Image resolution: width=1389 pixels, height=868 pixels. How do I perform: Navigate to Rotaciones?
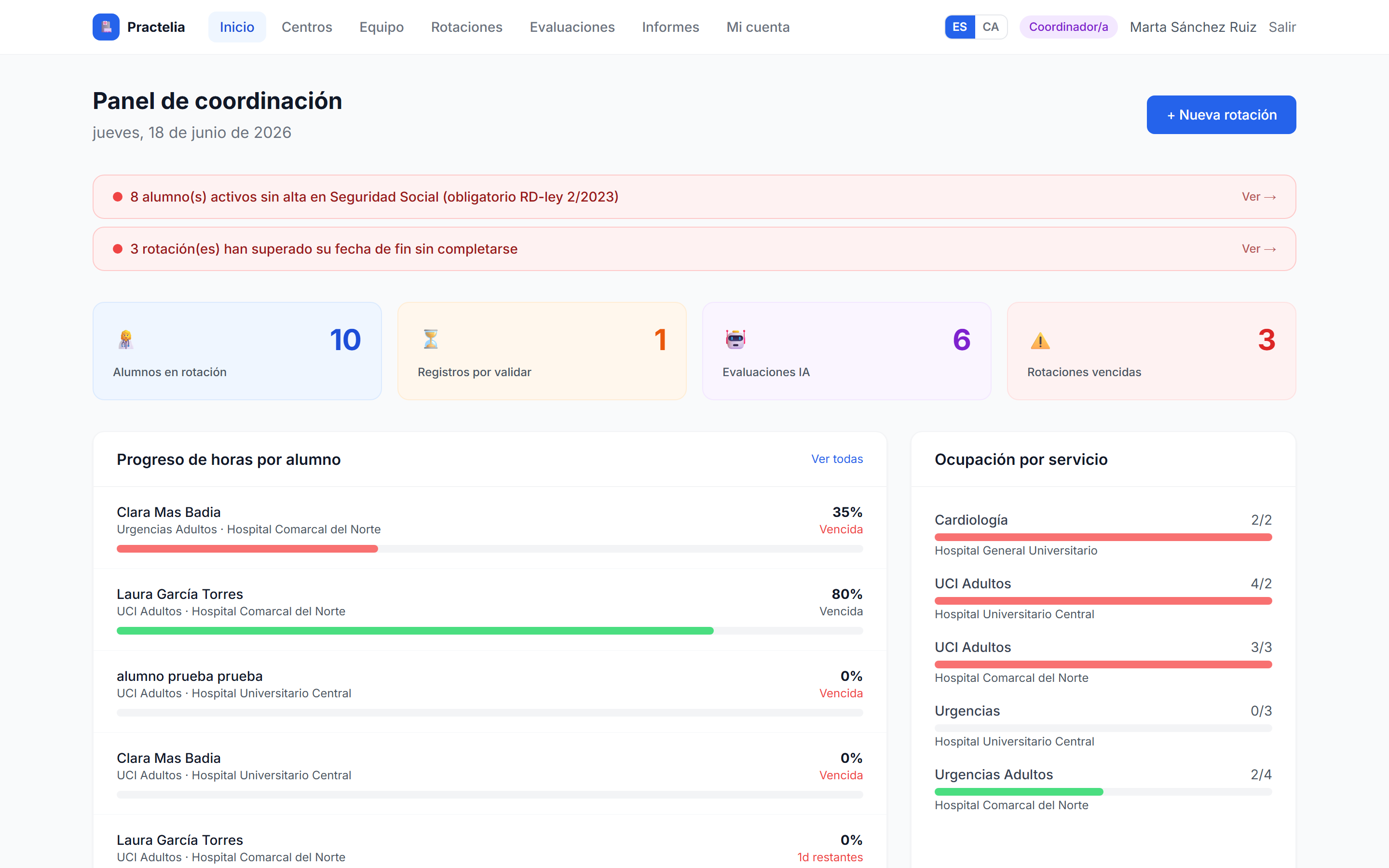(467, 27)
